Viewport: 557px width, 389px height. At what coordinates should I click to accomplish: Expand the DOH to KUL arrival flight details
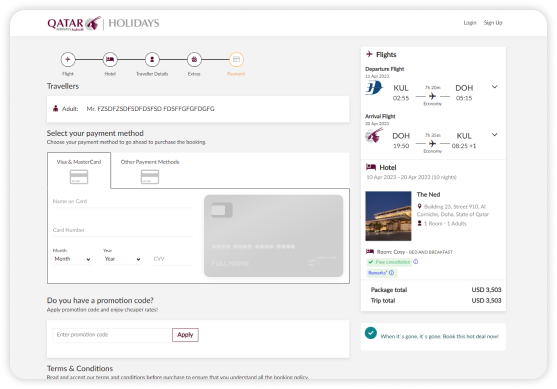click(494, 135)
